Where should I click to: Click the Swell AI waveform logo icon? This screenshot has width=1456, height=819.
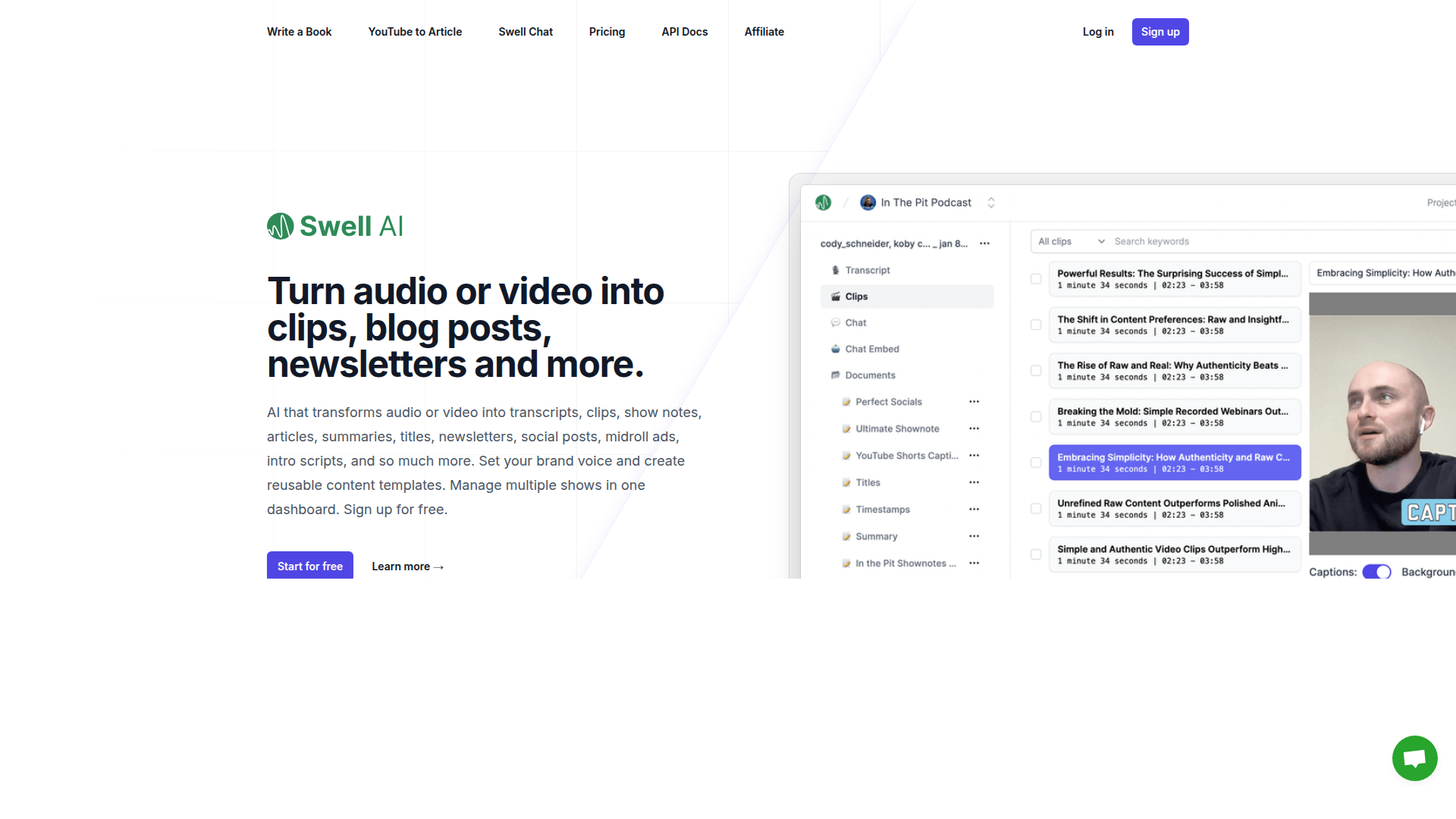(x=280, y=226)
